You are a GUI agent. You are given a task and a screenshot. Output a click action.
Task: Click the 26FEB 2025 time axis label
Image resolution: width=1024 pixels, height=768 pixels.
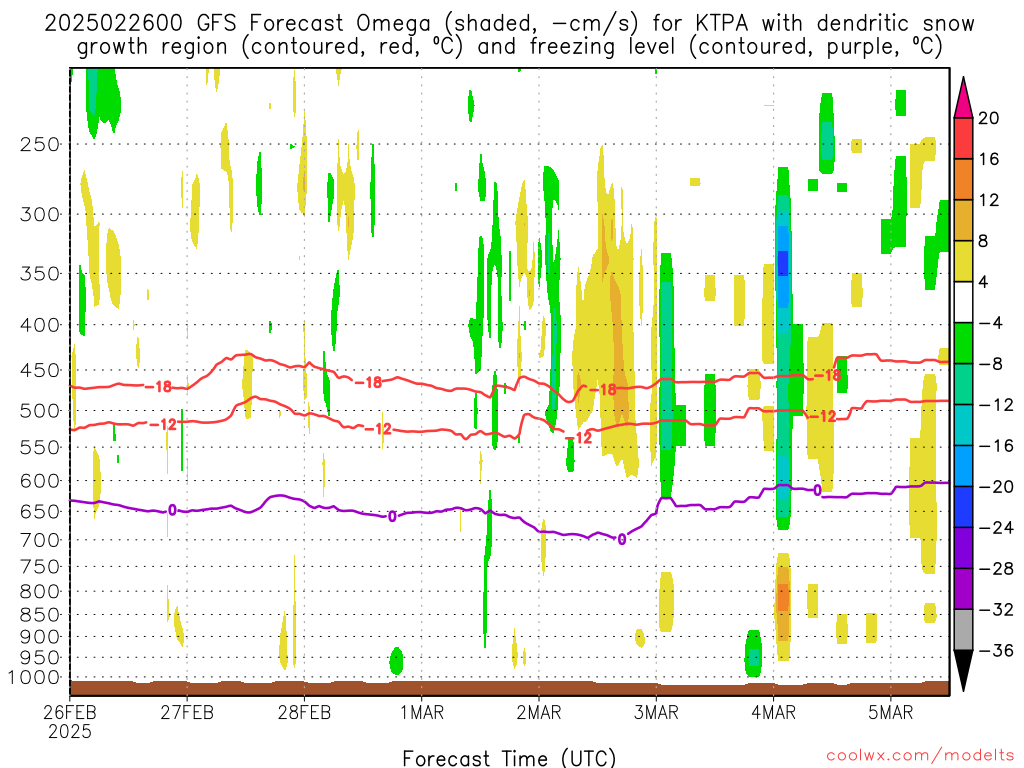coord(70,722)
